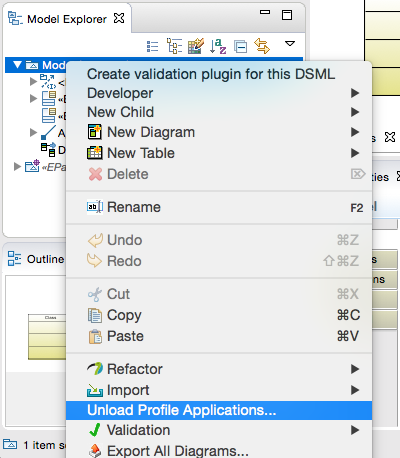Click the flat list view icon in toolbar

(x=153, y=46)
